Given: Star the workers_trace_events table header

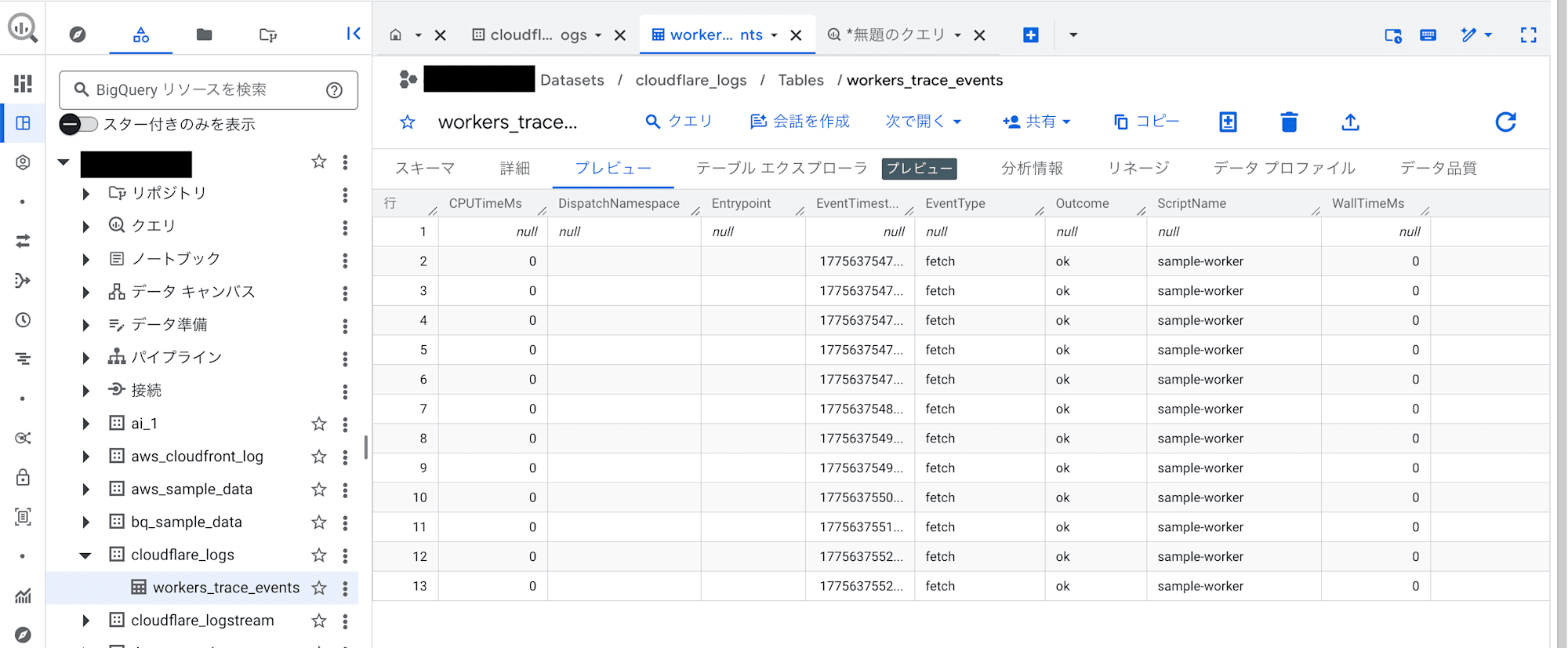Looking at the screenshot, I should pyautogui.click(x=408, y=122).
